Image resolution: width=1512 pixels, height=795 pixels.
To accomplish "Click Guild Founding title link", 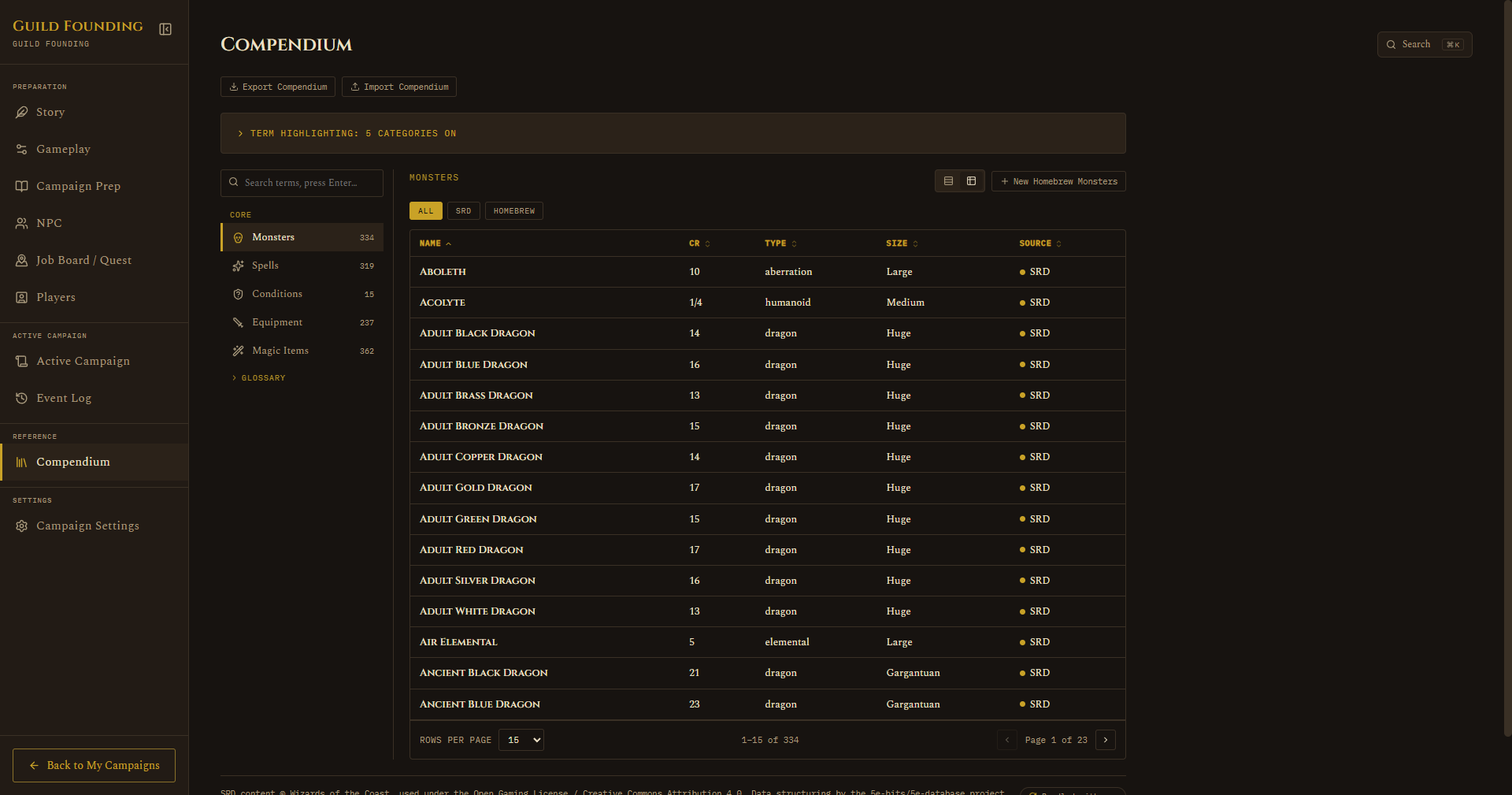I will pyautogui.click(x=78, y=26).
